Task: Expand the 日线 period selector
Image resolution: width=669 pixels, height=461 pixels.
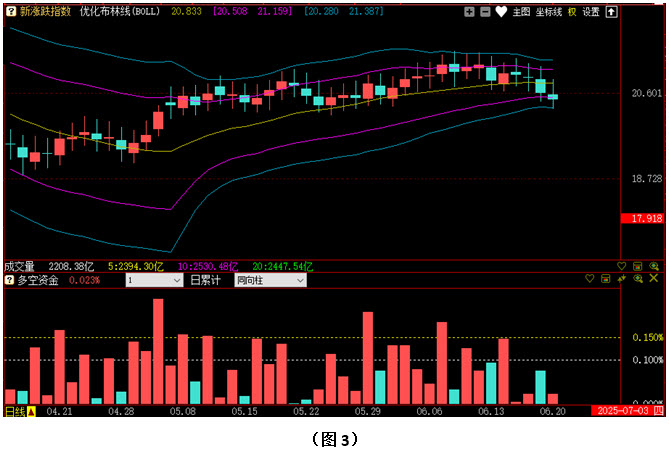Action: click(x=20, y=411)
